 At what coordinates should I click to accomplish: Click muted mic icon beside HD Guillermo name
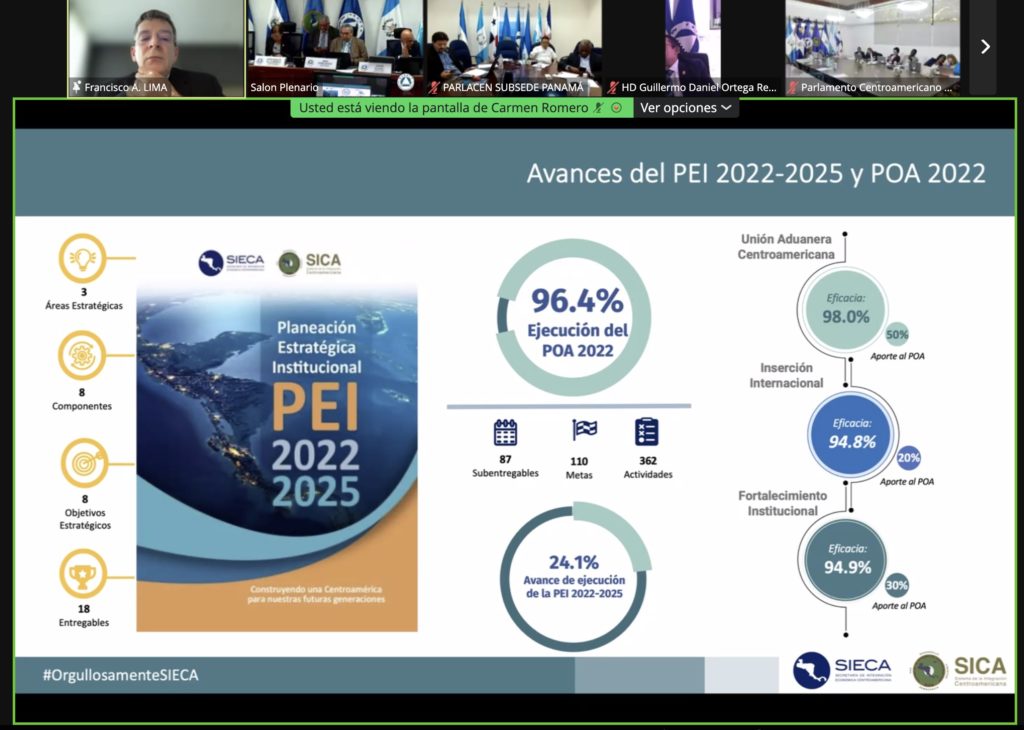[x=613, y=87]
